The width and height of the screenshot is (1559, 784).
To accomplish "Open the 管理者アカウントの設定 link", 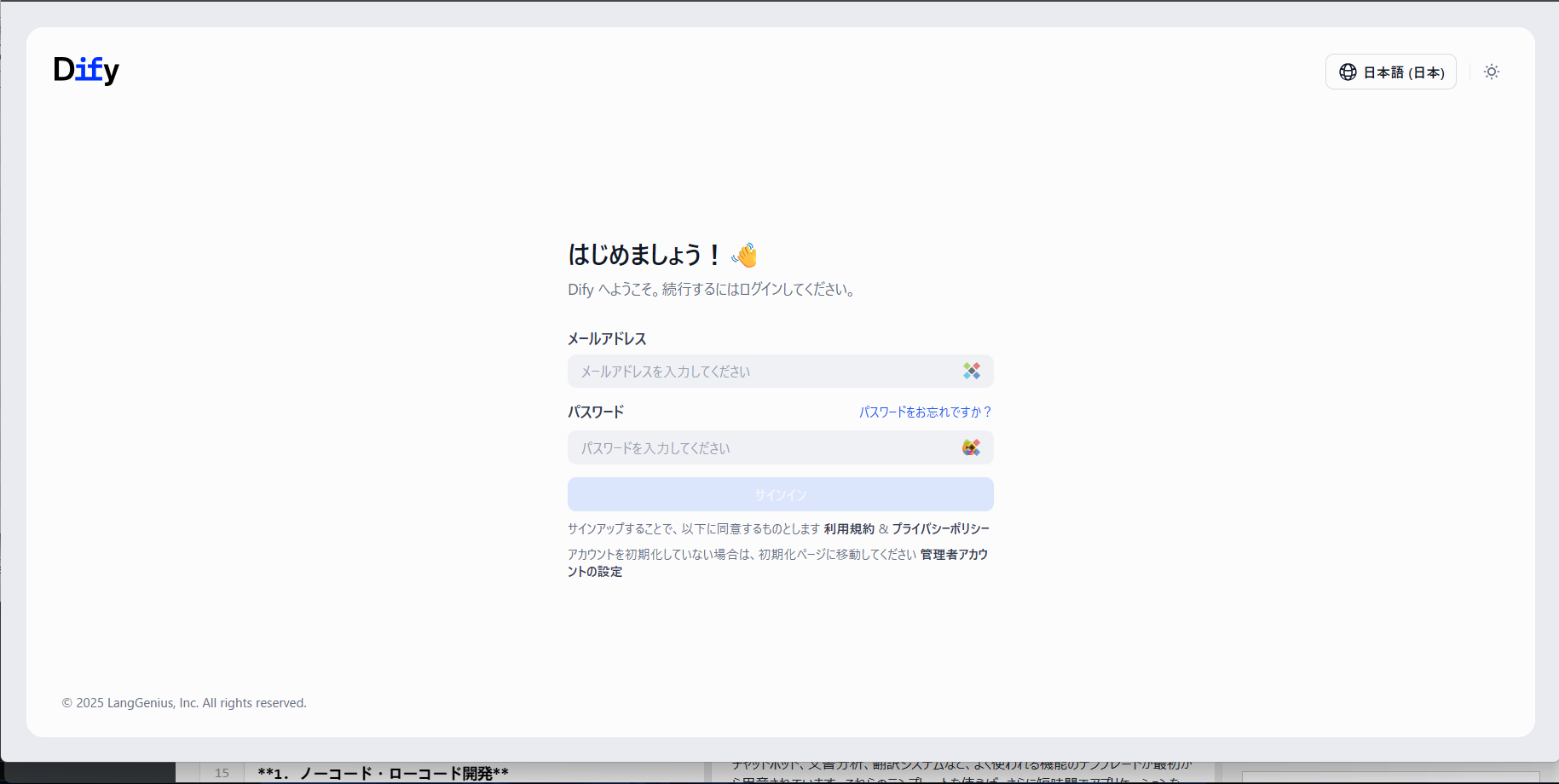I will [x=954, y=554].
